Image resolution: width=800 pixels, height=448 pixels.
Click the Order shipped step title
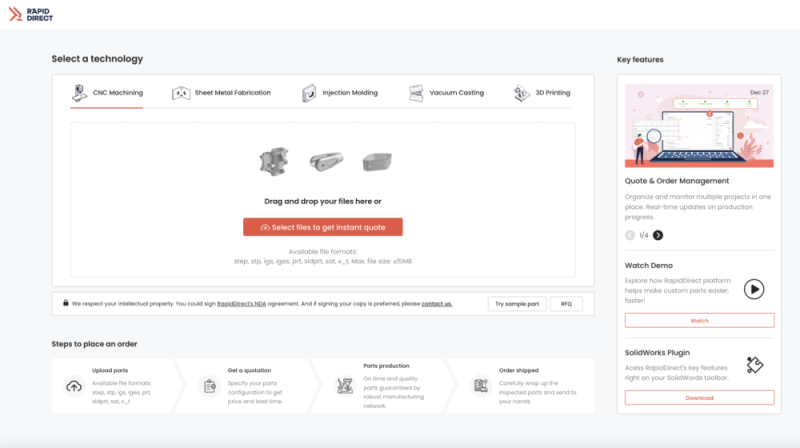tap(518, 370)
